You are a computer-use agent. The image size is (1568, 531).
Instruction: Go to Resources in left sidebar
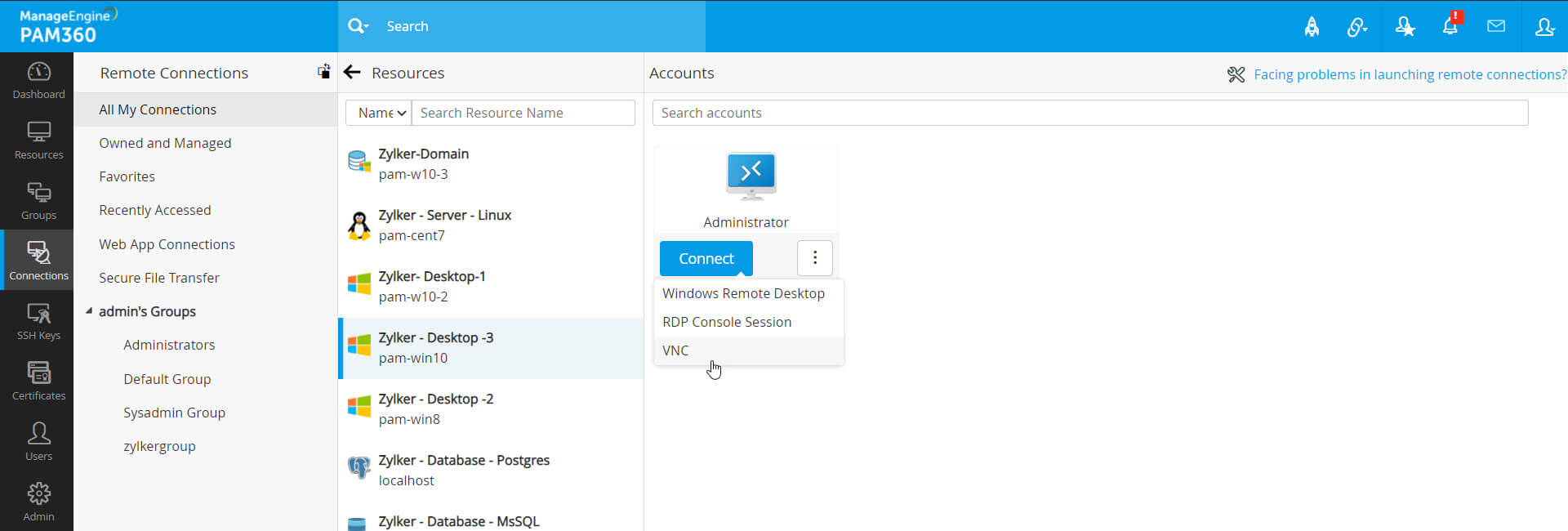pyautogui.click(x=38, y=141)
